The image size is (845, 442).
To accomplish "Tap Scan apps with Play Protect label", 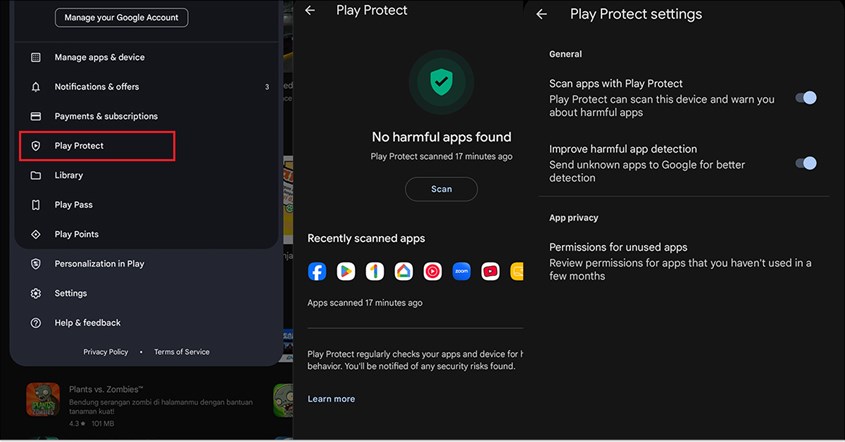I will (616, 84).
